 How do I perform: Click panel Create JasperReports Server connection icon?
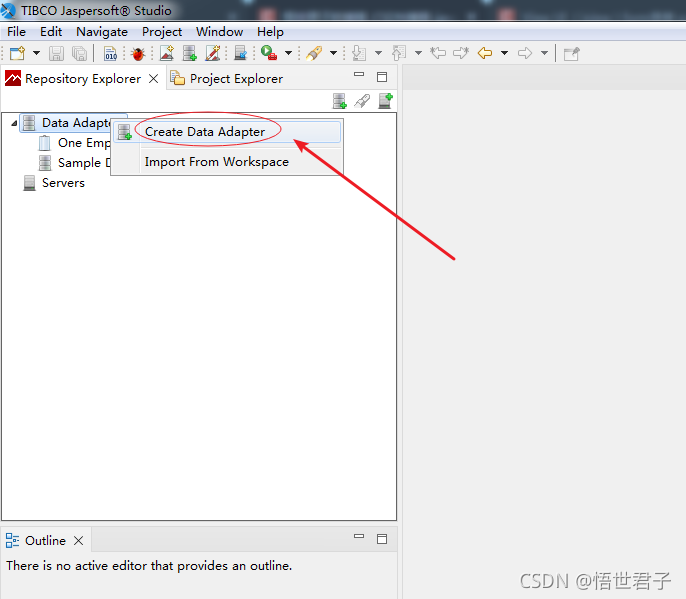pos(385,101)
